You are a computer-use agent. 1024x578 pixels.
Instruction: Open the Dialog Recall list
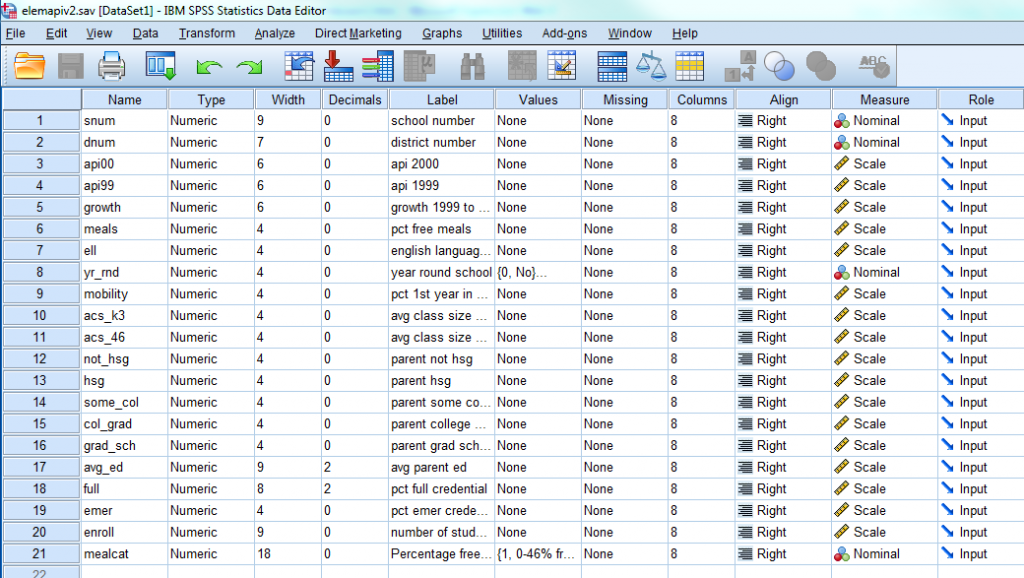click(x=158, y=66)
